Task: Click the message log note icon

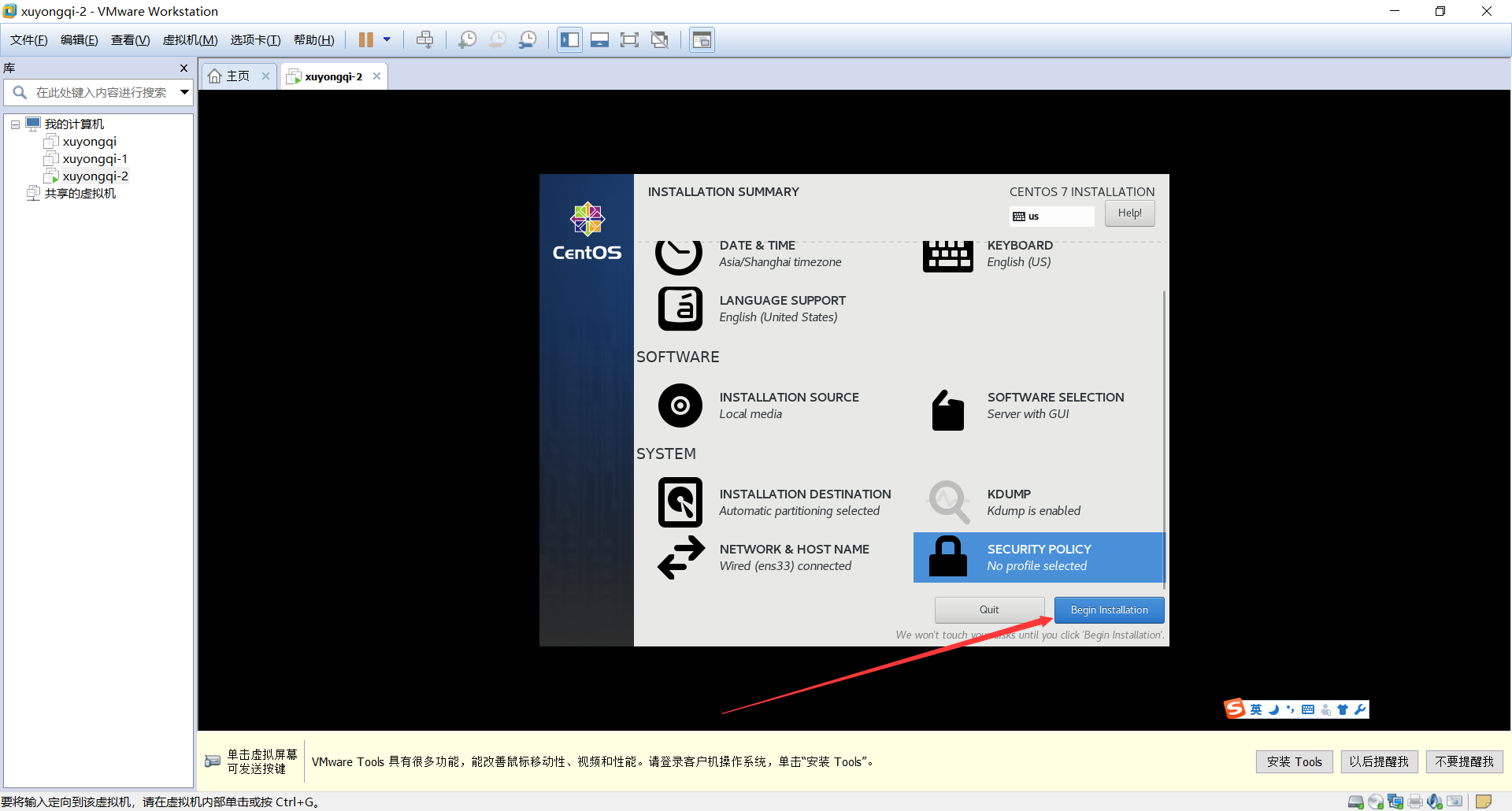Action: [1484, 802]
